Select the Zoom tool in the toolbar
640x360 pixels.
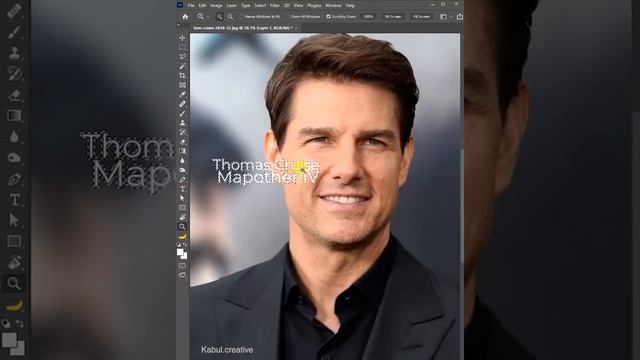(x=182, y=227)
